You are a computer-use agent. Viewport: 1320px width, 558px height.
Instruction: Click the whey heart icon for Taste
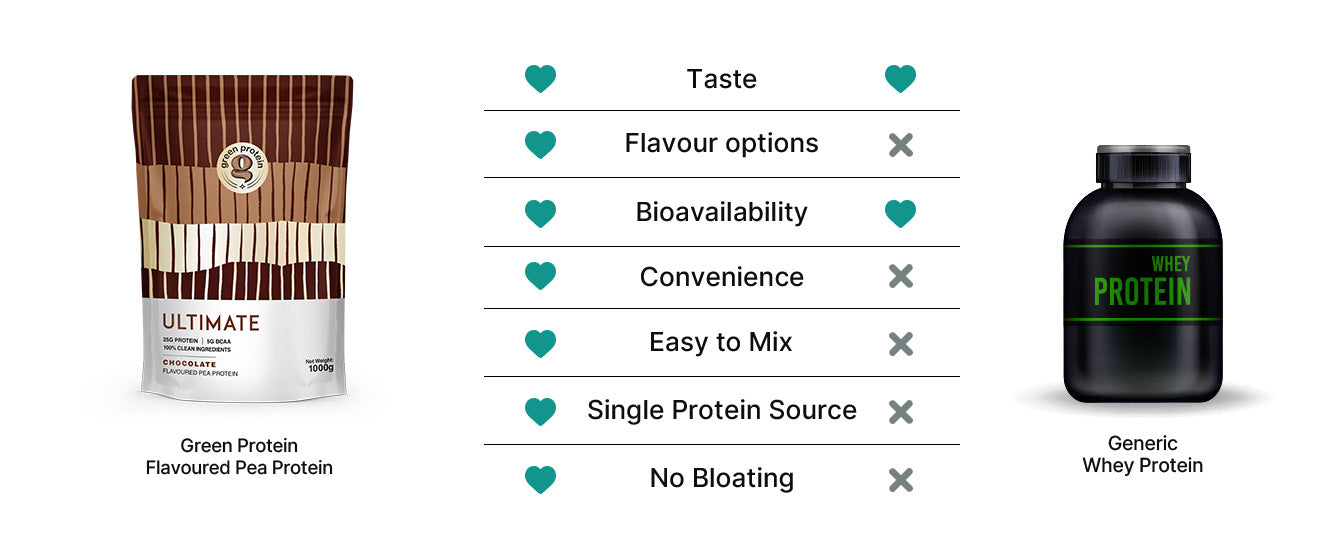(x=900, y=79)
